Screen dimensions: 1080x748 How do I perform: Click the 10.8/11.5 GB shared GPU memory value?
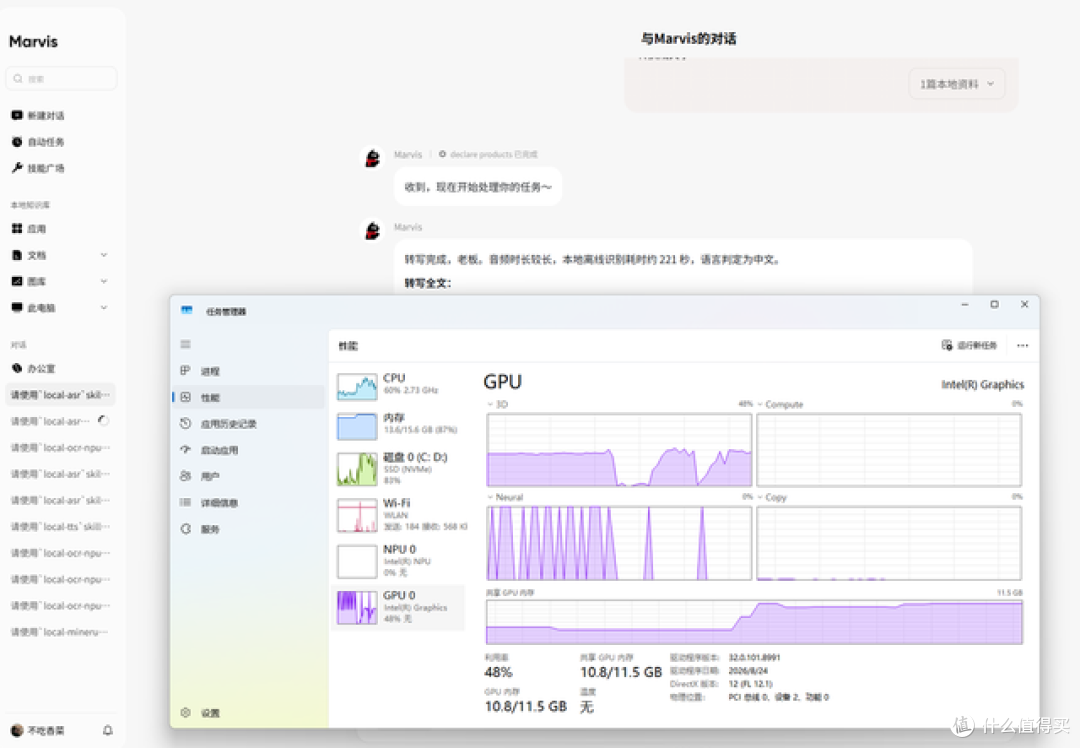coord(621,672)
